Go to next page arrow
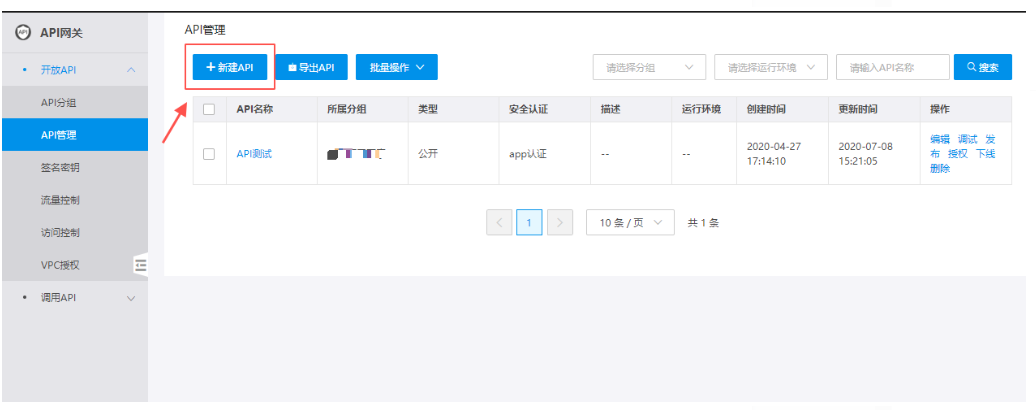The image size is (1036, 410). click(560, 223)
